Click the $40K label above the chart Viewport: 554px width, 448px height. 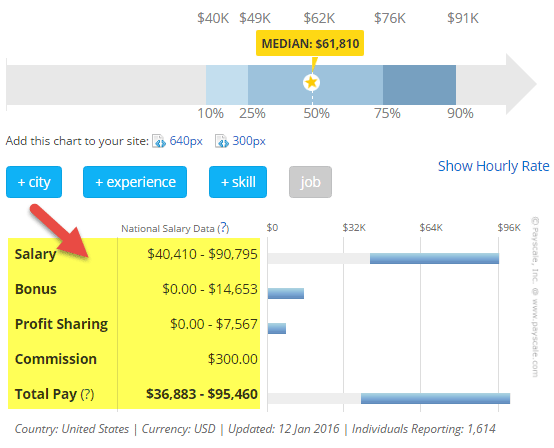(x=213, y=18)
